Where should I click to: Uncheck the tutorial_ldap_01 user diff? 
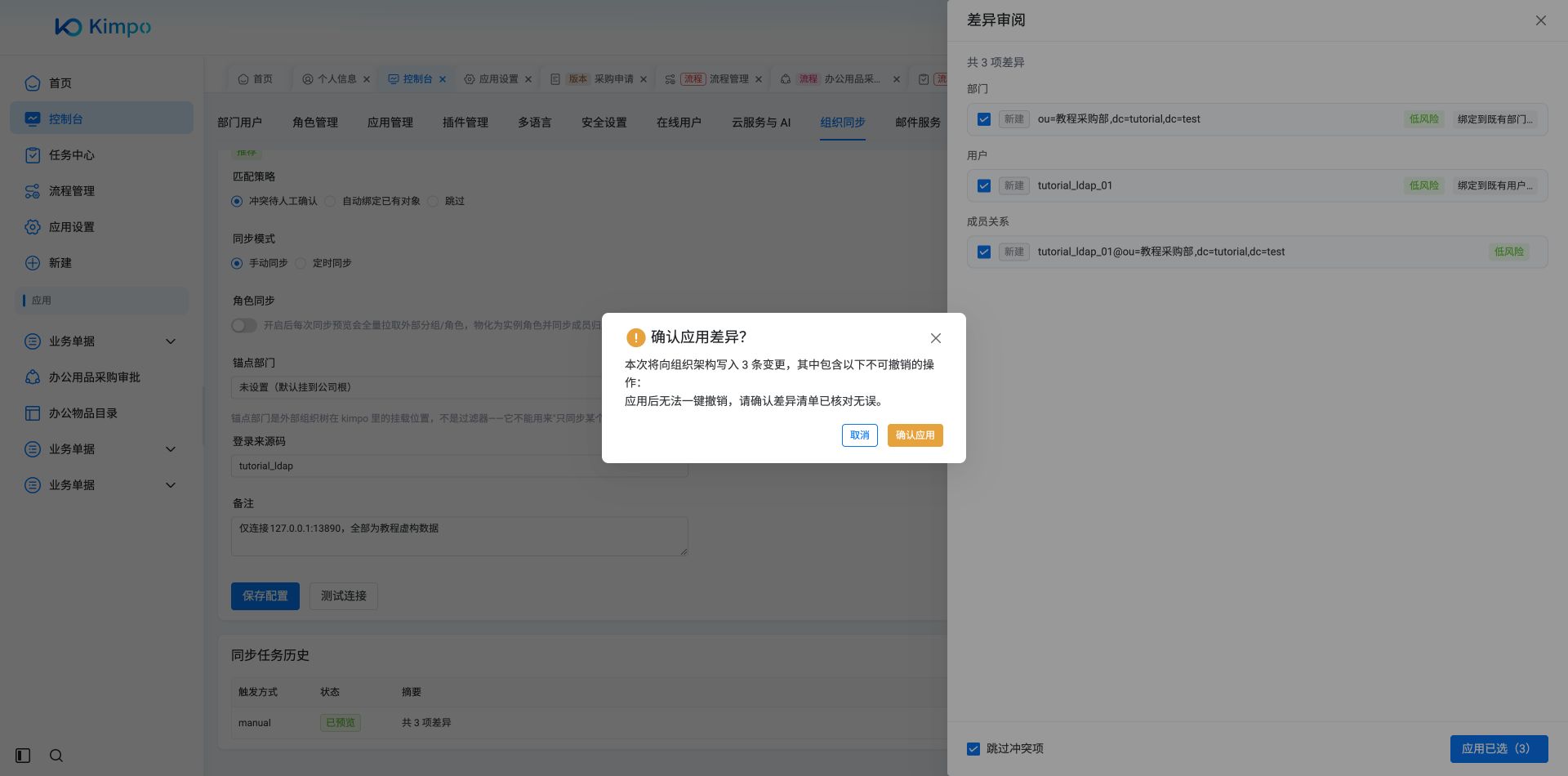[x=984, y=186]
